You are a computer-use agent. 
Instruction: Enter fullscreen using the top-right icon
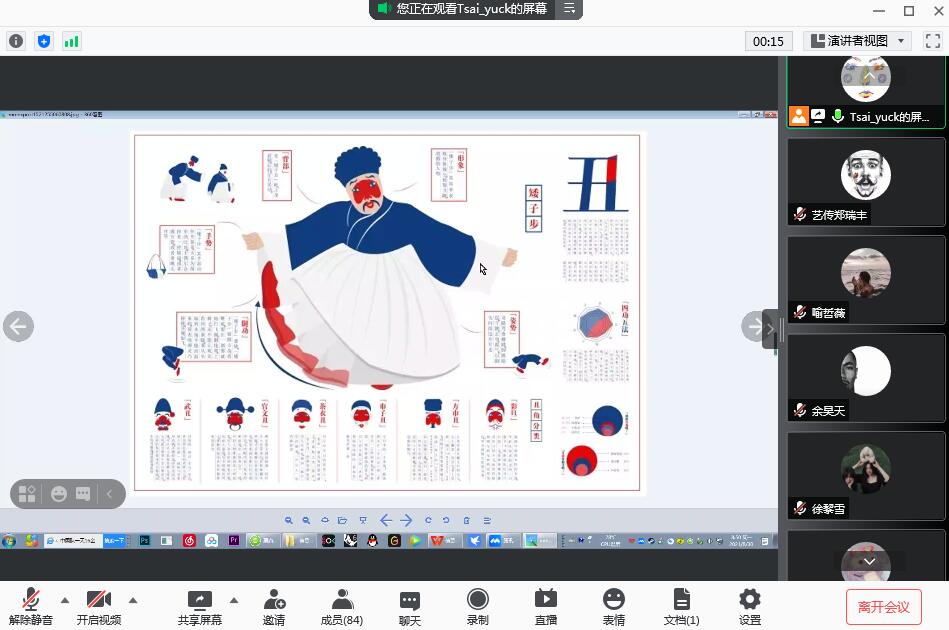(932, 41)
